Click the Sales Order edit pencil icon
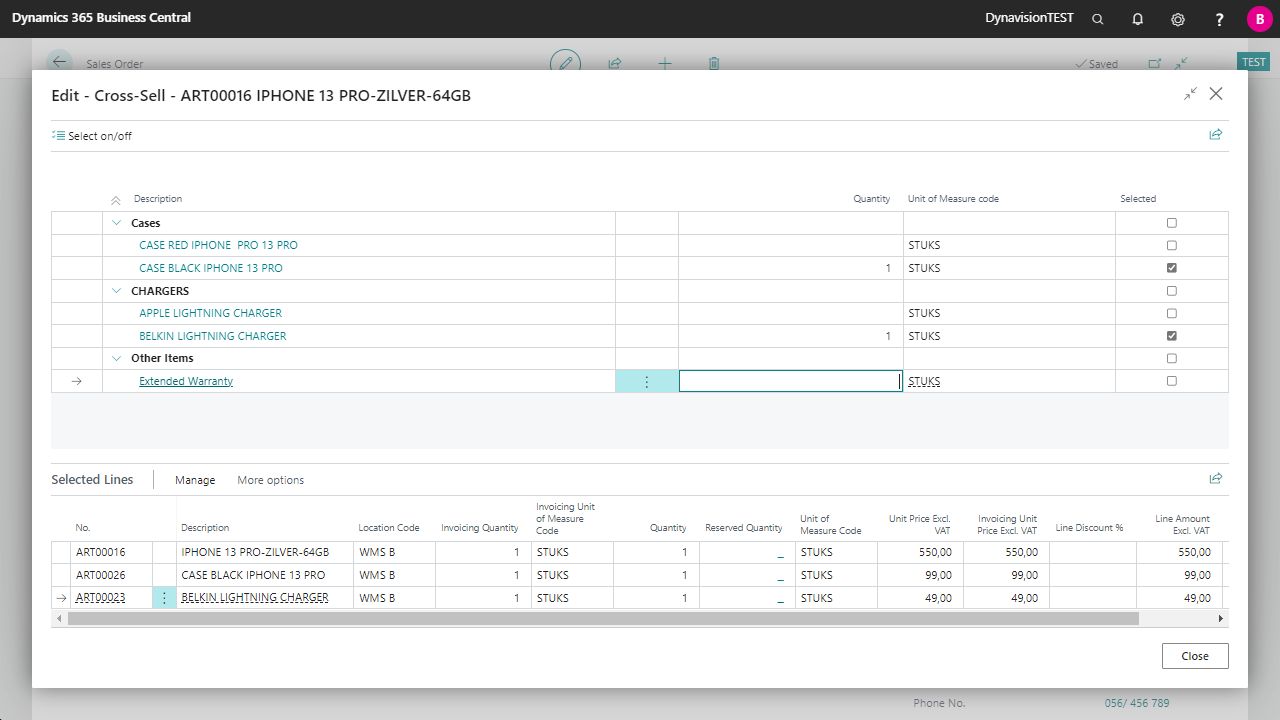1280x720 pixels. click(x=566, y=63)
